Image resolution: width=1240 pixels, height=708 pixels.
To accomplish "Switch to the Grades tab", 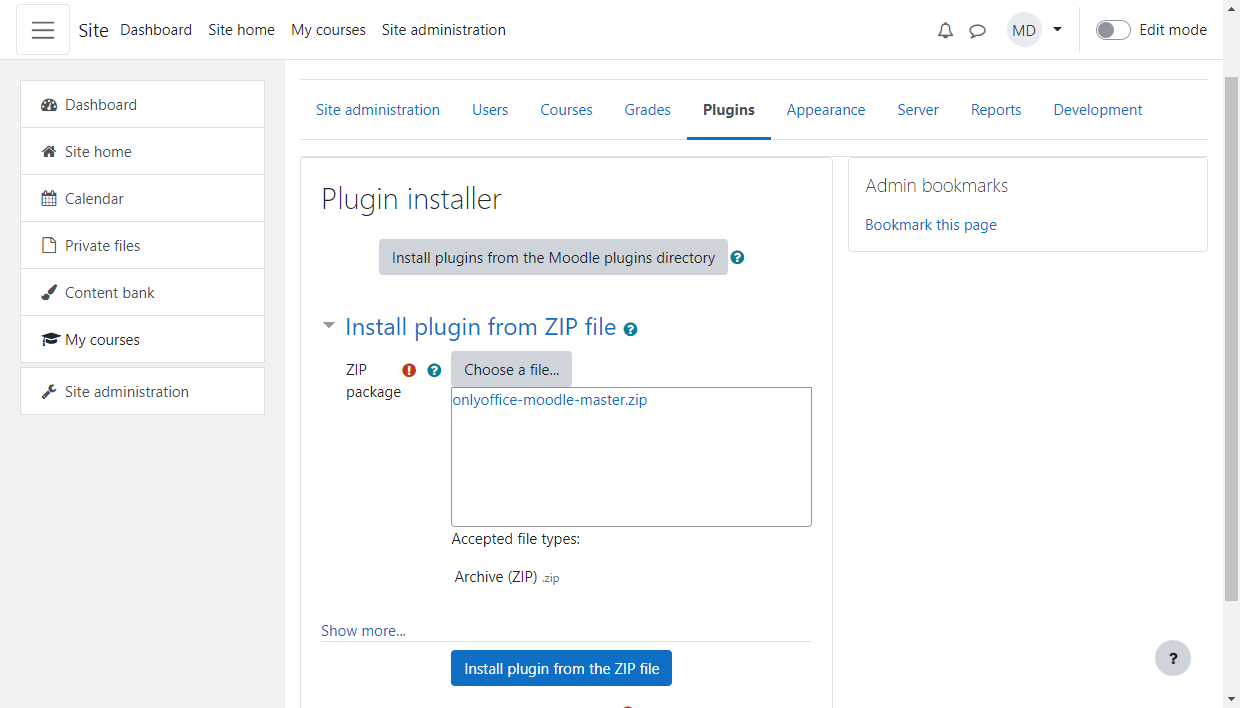I will point(648,110).
